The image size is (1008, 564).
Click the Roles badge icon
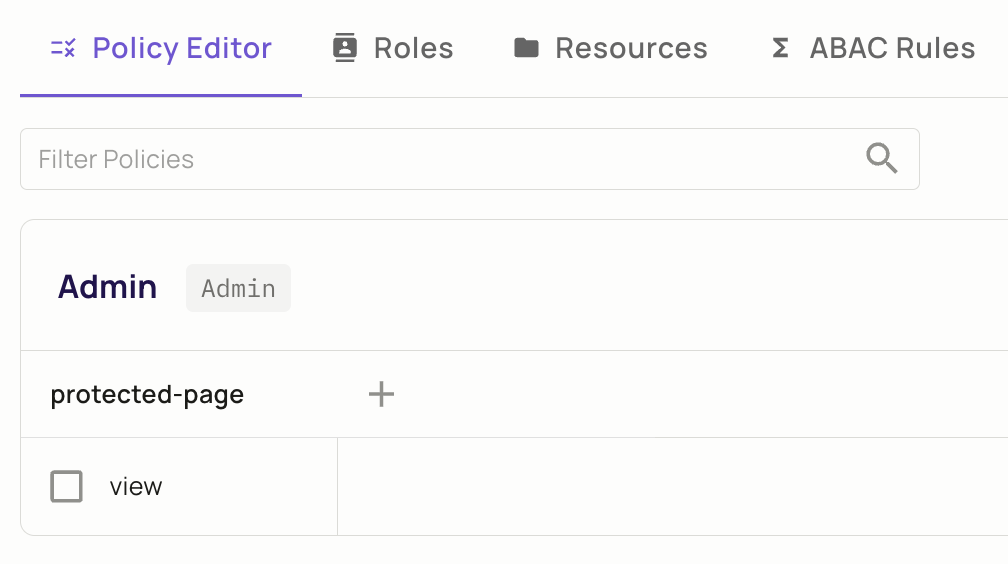pos(345,48)
